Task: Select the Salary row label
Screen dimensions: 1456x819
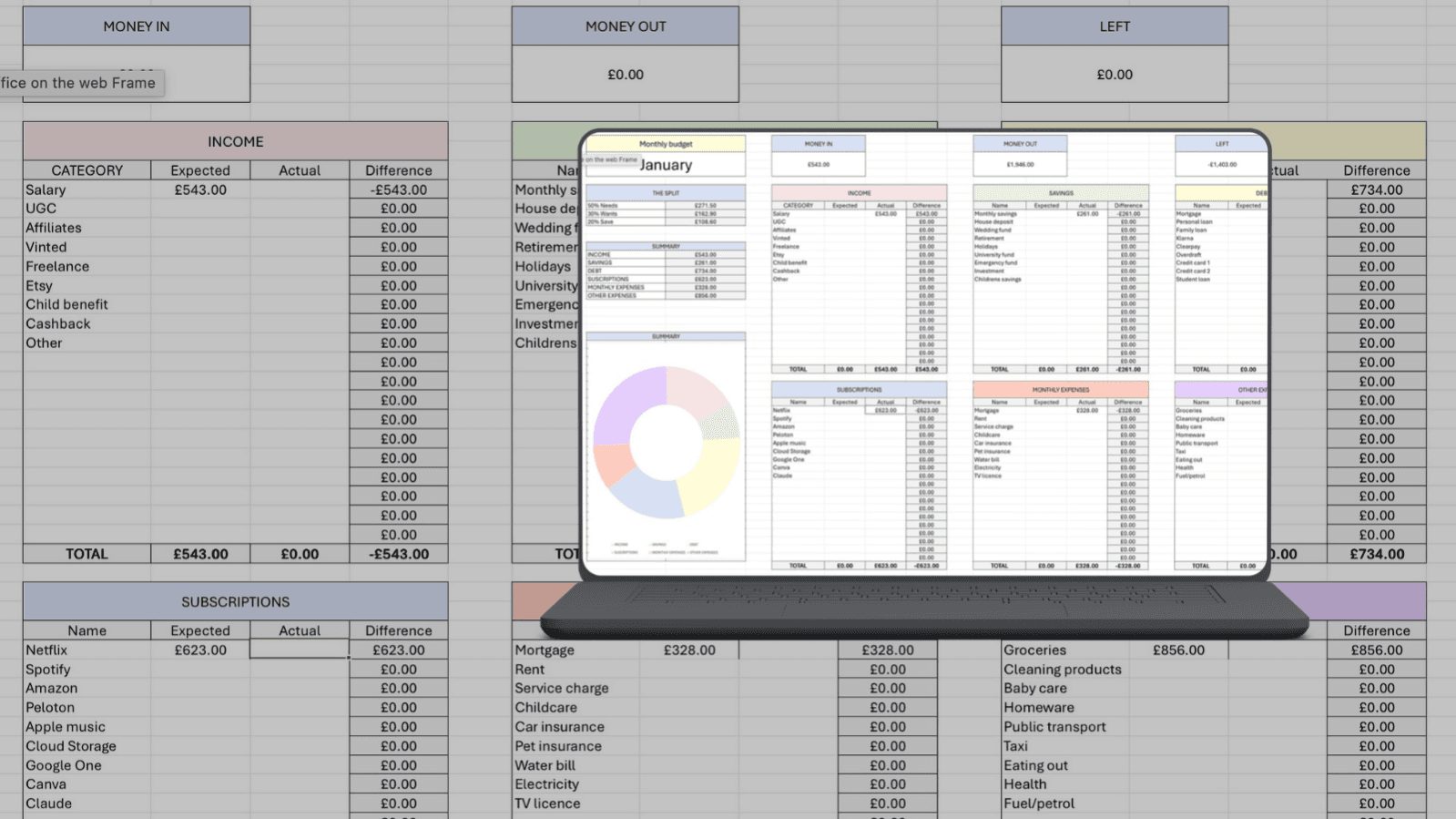Action: tap(46, 189)
